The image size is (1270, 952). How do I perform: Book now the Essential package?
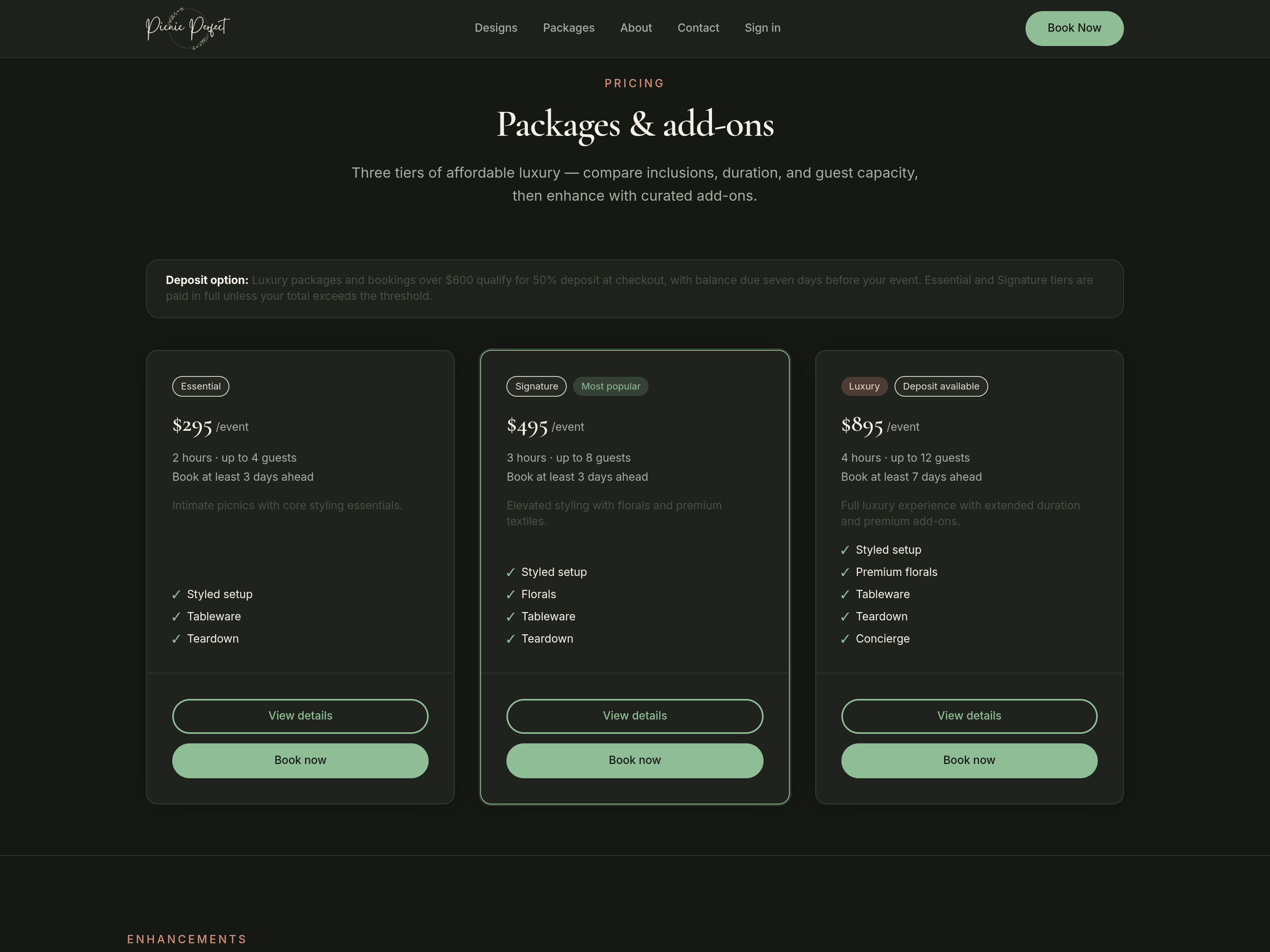[300, 760]
